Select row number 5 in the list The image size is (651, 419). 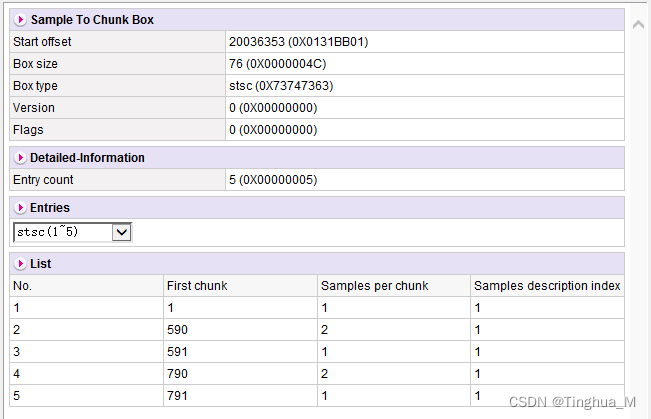[x=17, y=396]
